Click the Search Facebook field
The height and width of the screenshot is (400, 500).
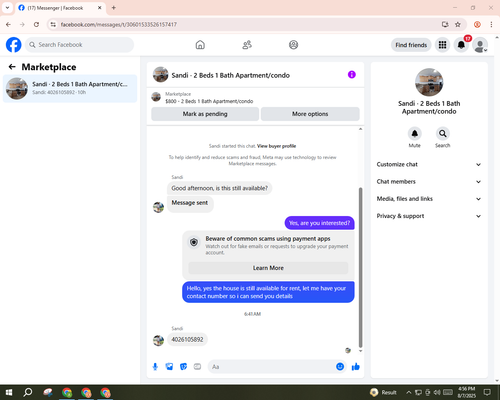tap(79, 45)
